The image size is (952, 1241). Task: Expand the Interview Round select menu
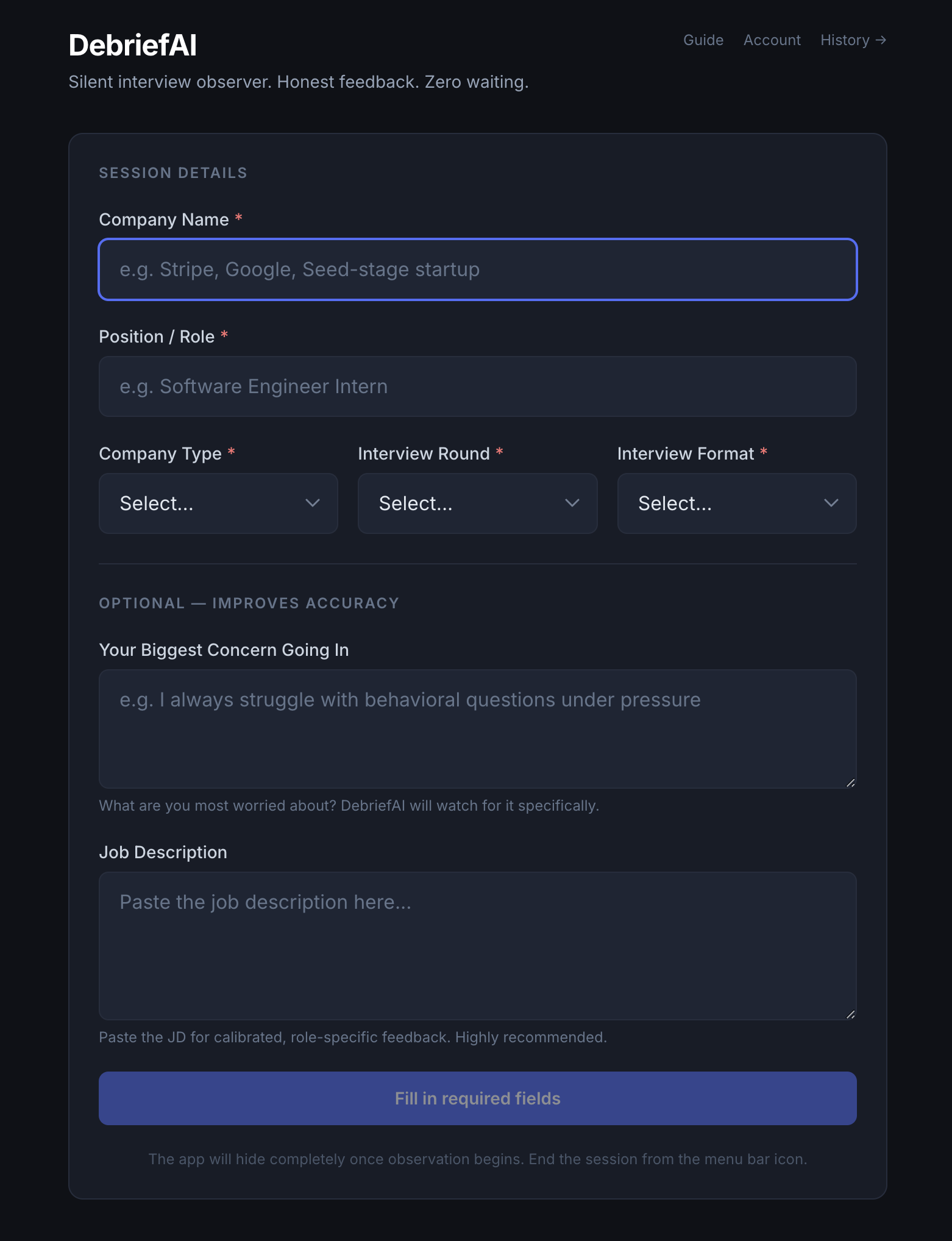tap(477, 503)
